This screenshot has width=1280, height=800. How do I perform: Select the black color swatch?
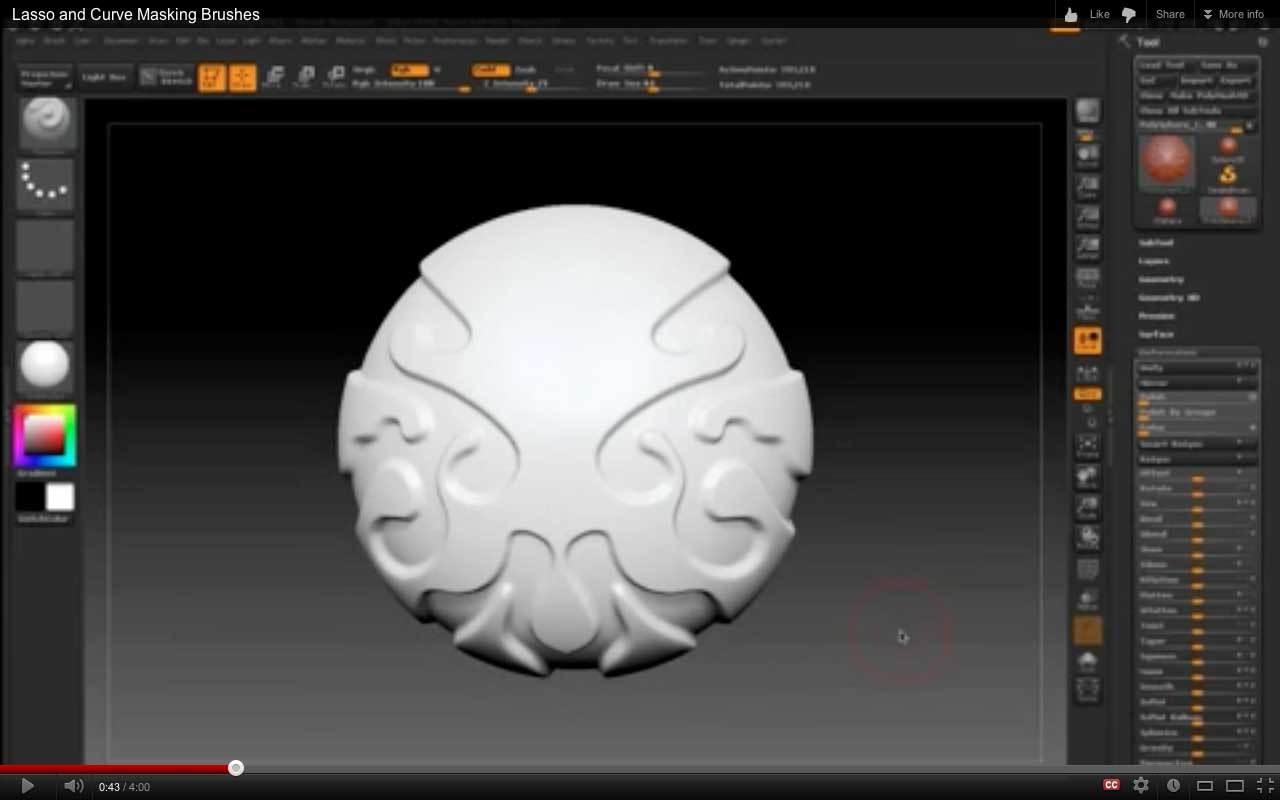30,497
